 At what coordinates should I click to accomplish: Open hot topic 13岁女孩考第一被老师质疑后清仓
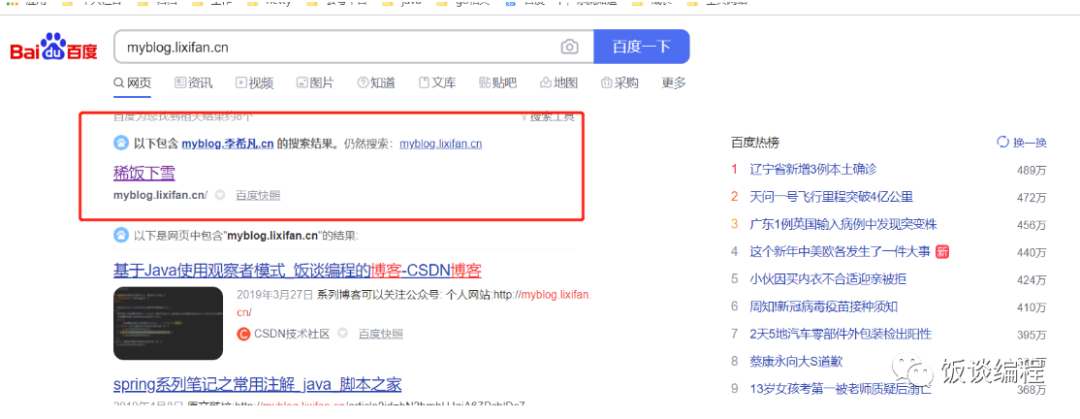[840, 389]
